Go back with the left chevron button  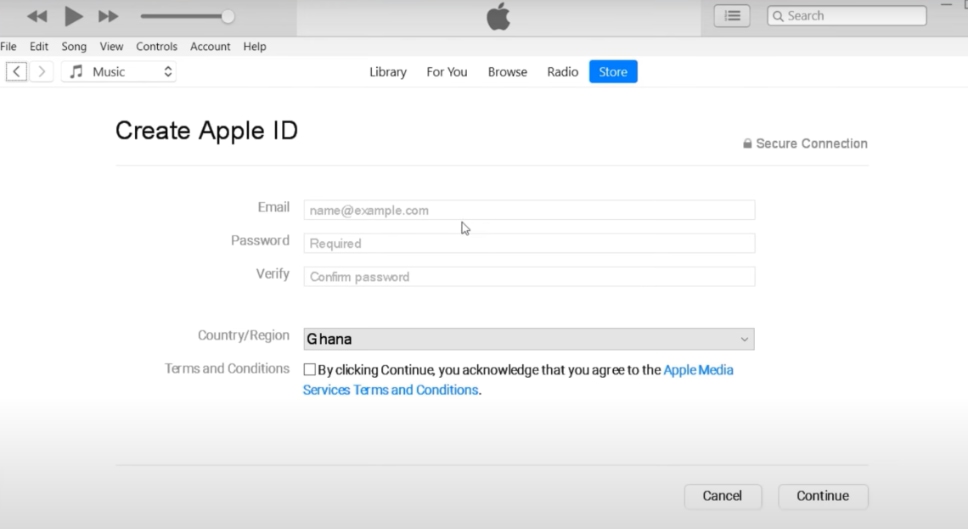[17, 72]
